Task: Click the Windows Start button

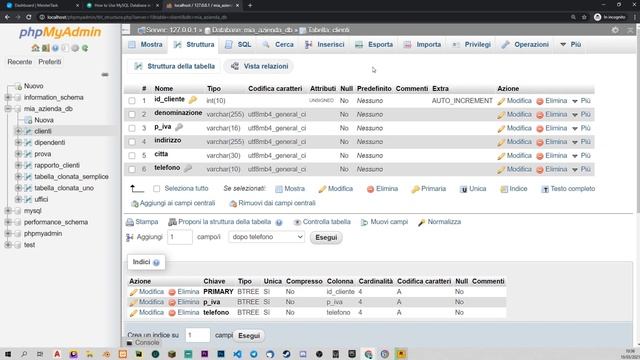Action: point(8,354)
